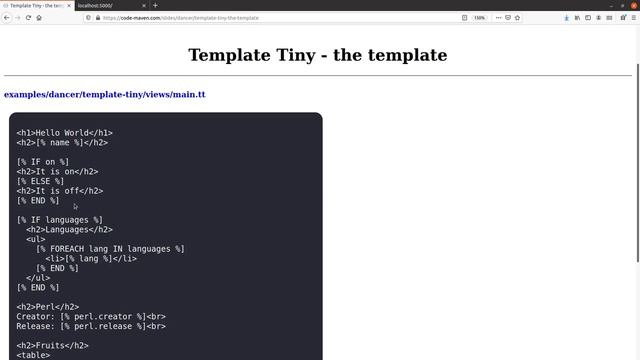Image resolution: width=640 pixels, height=360 pixels.
Task: Open the Library icon in toolbar
Action: pos(577,18)
